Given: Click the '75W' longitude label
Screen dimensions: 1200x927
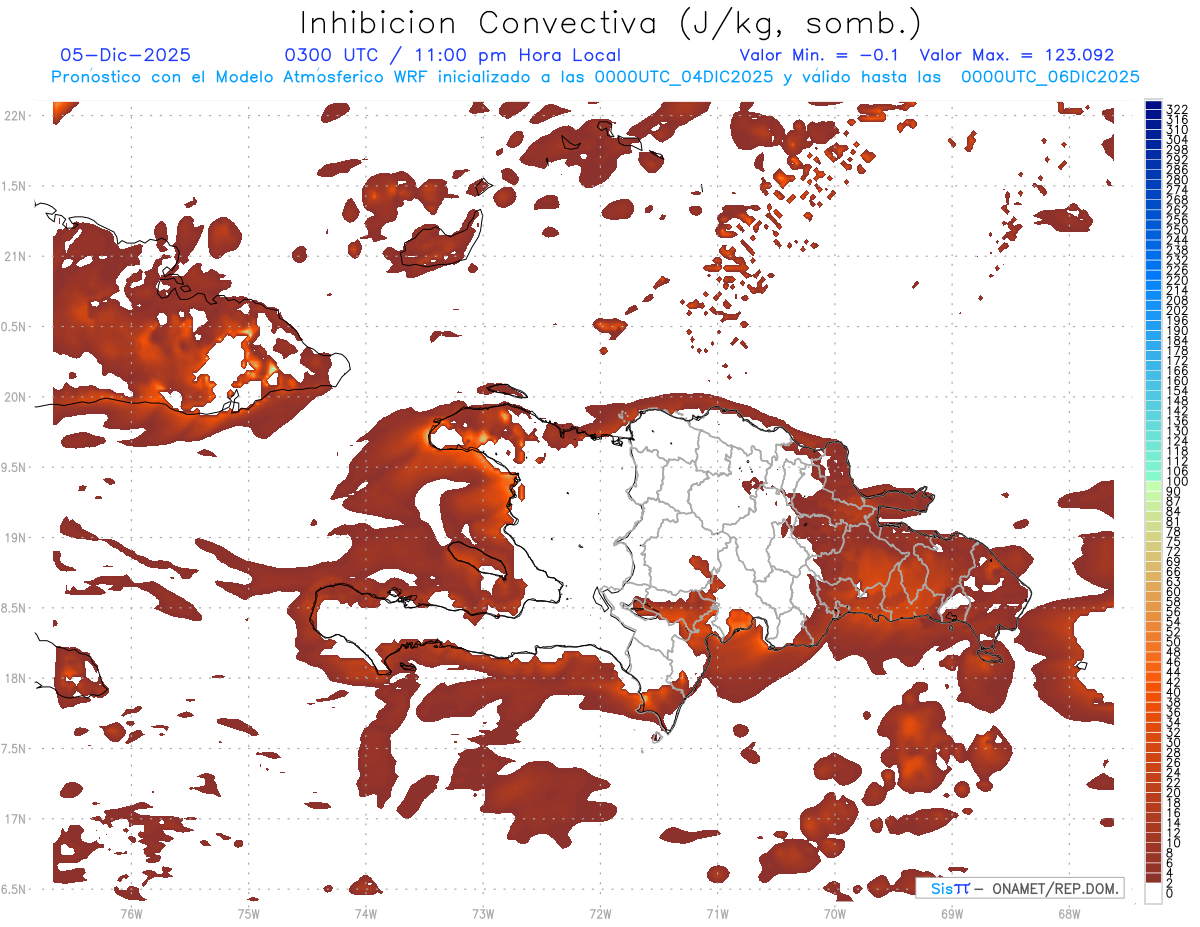Looking at the screenshot, I should (x=248, y=913).
